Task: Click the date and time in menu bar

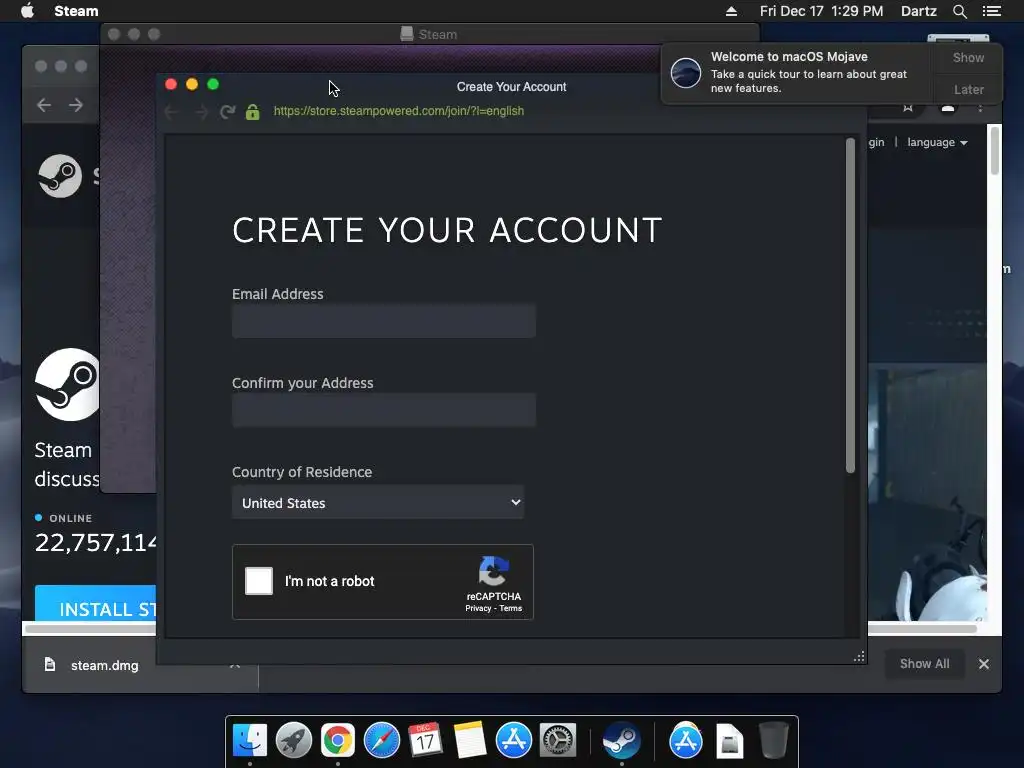Action: (x=821, y=11)
